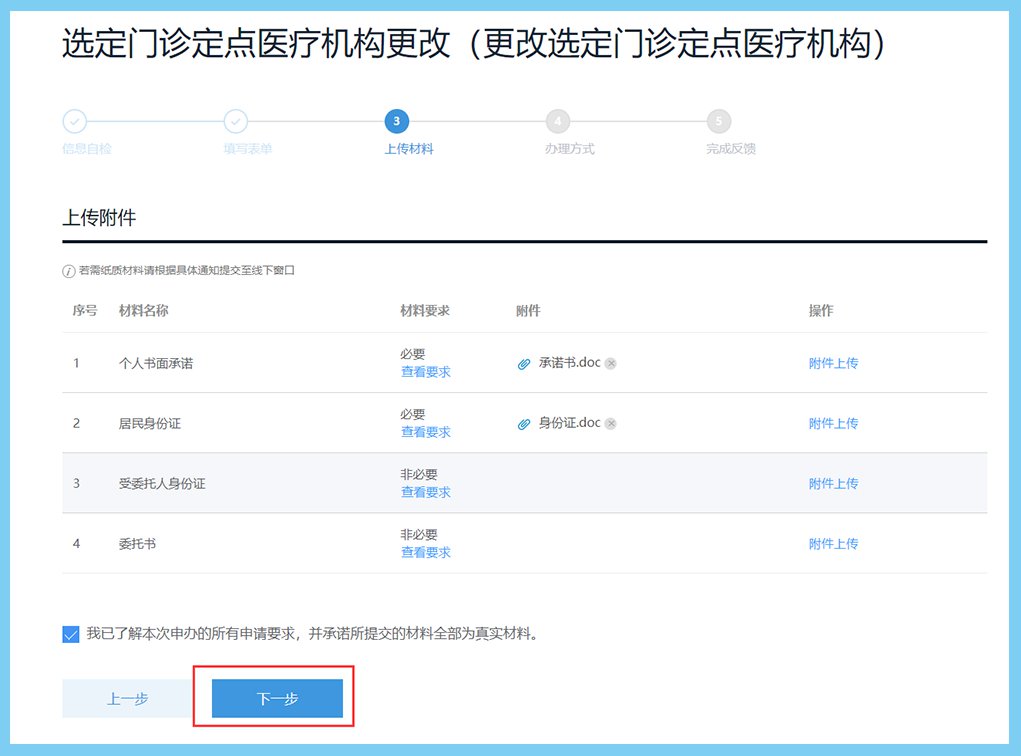Click the 操作 column header
1021x756 pixels.
[821, 311]
